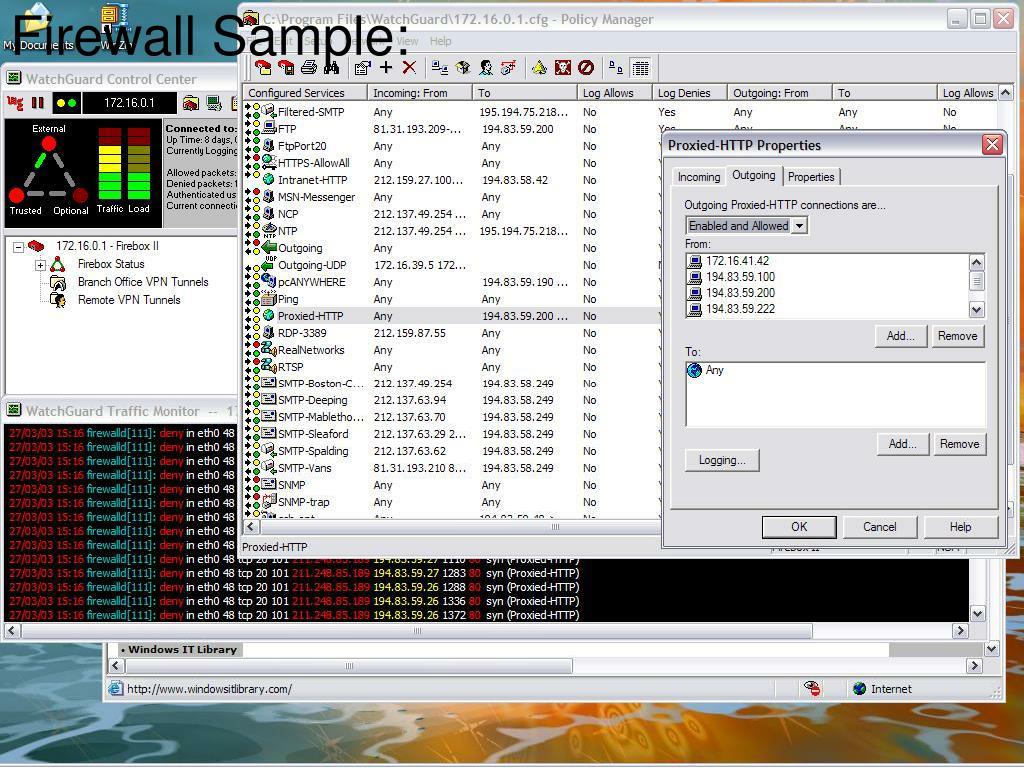Click Add button under To list
Viewport: 1024px width, 768px height.
click(x=903, y=443)
